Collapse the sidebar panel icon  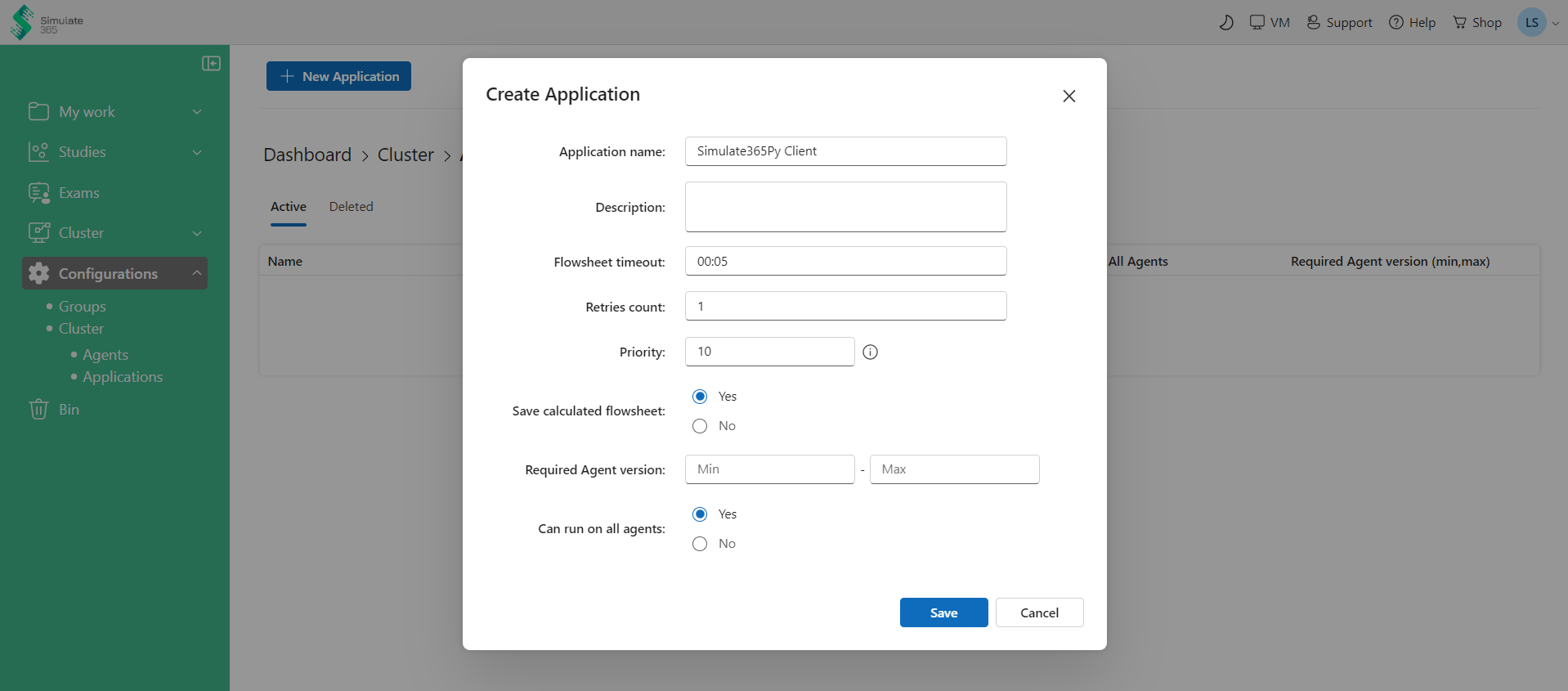click(211, 64)
